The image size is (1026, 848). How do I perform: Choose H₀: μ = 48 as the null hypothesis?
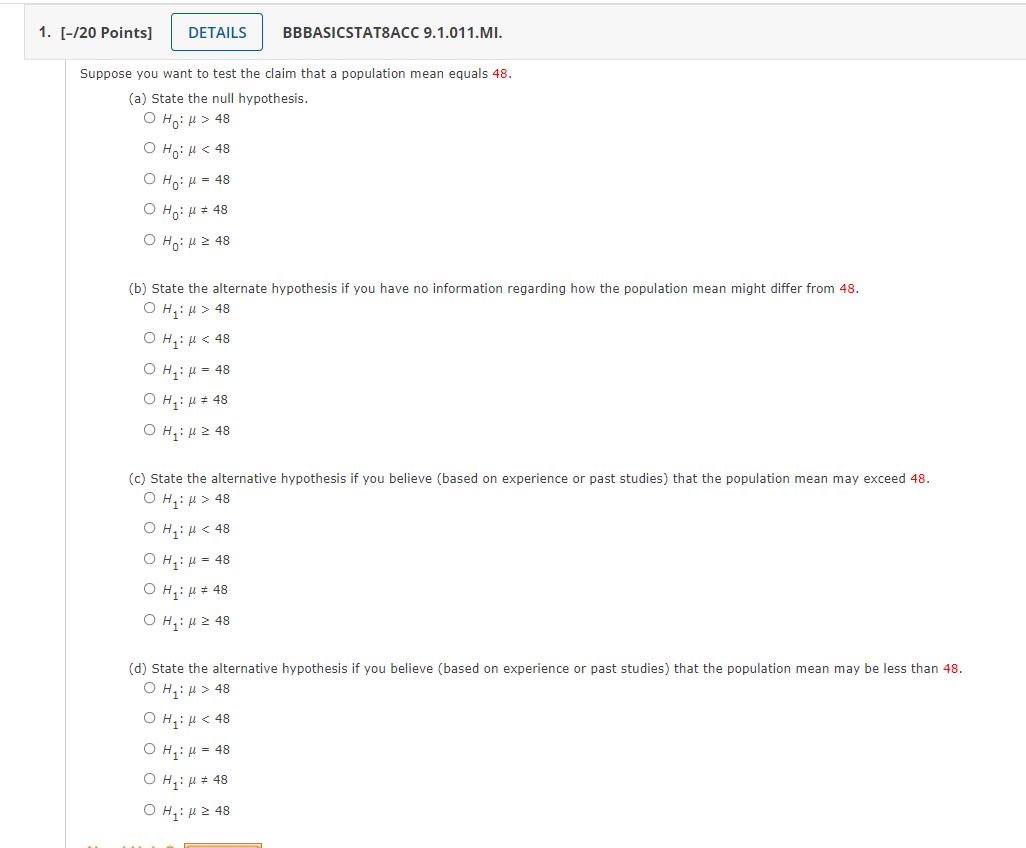[x=148, y=179]
